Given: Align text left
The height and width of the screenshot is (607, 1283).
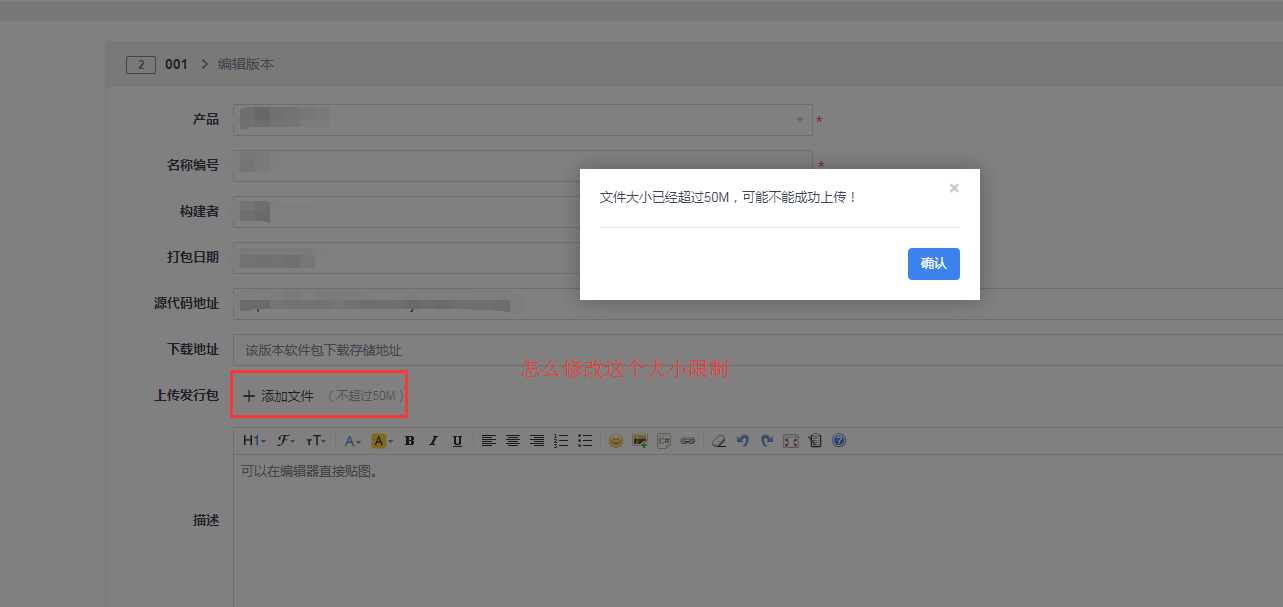Looking at the screenshot, I should [489, 440].
